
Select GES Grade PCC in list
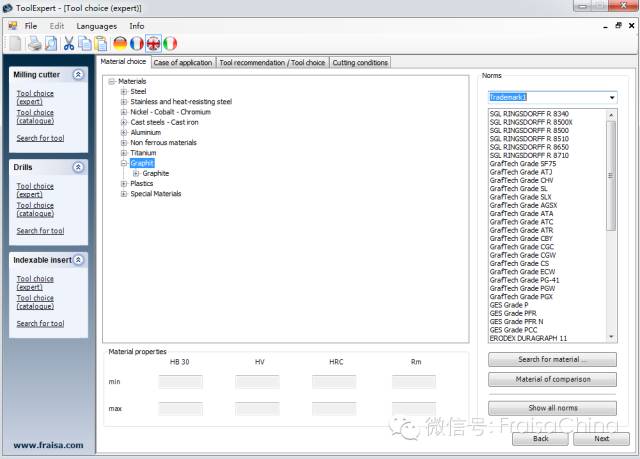(513, 330)
